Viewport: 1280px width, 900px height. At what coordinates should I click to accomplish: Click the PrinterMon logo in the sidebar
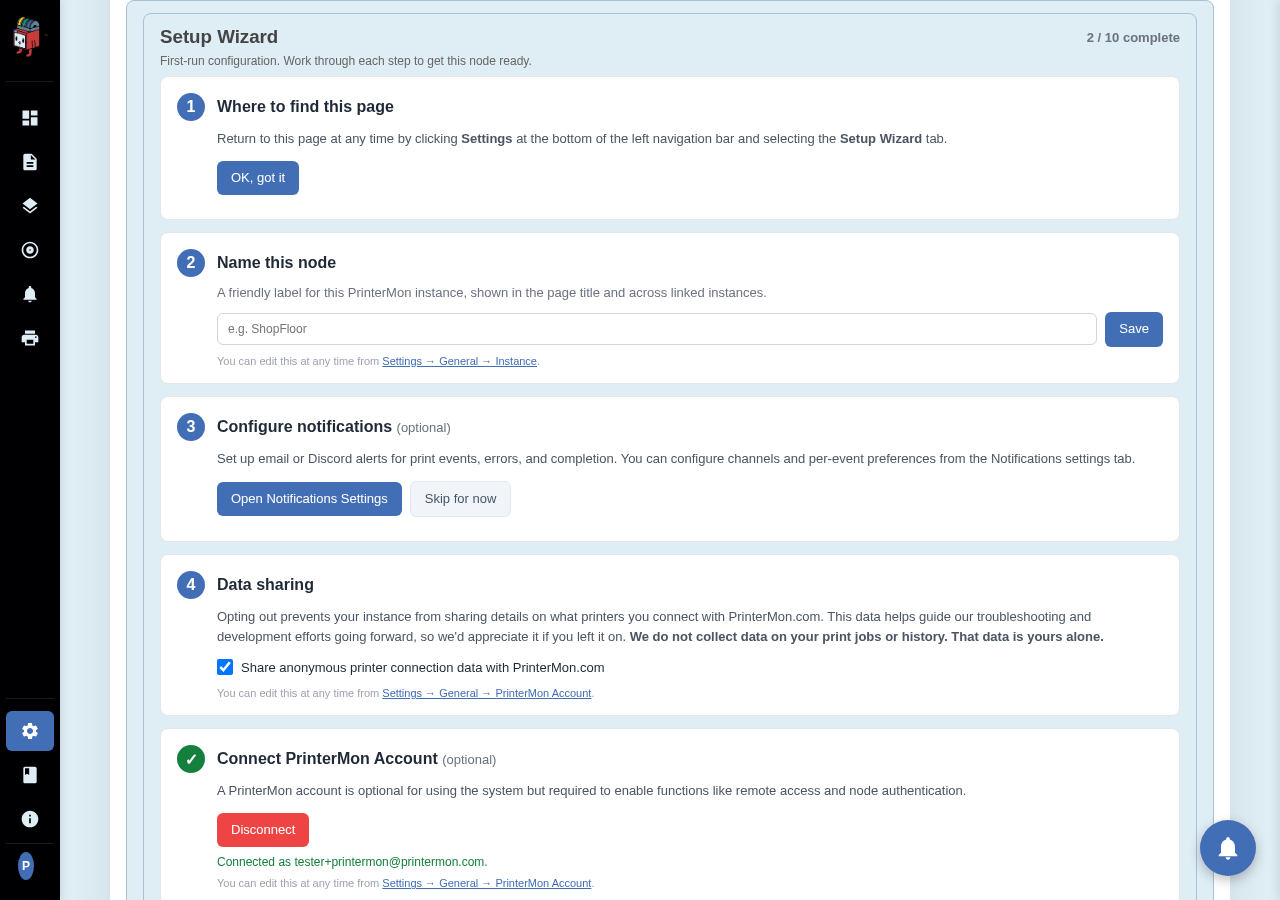click(x=28, y=37)
